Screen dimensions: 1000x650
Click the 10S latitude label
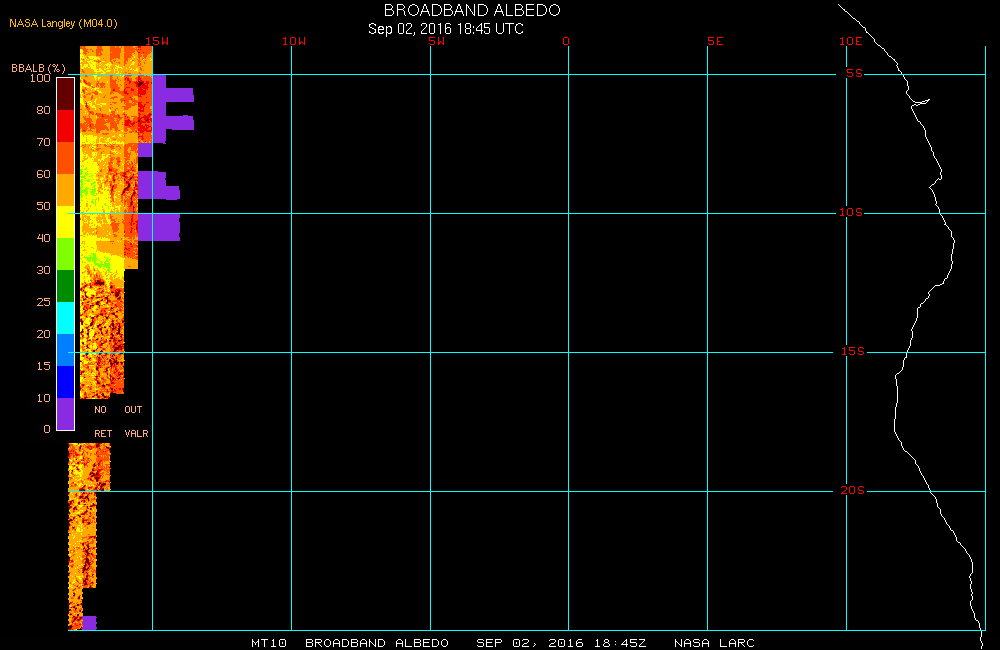(x=851, y=212)
